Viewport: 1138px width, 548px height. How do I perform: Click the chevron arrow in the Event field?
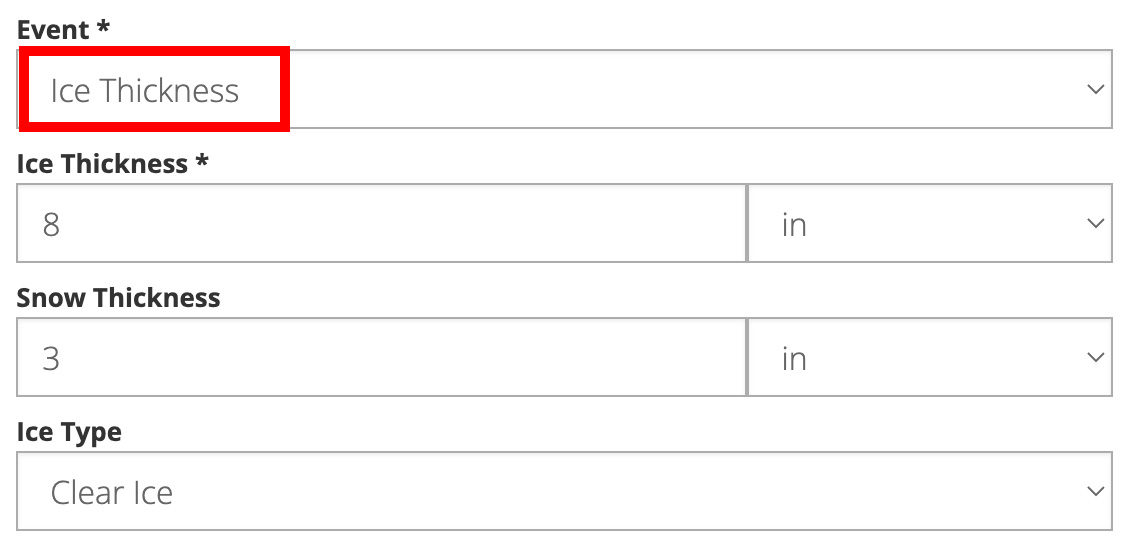pyautogui.click(x=1094, y=90)
